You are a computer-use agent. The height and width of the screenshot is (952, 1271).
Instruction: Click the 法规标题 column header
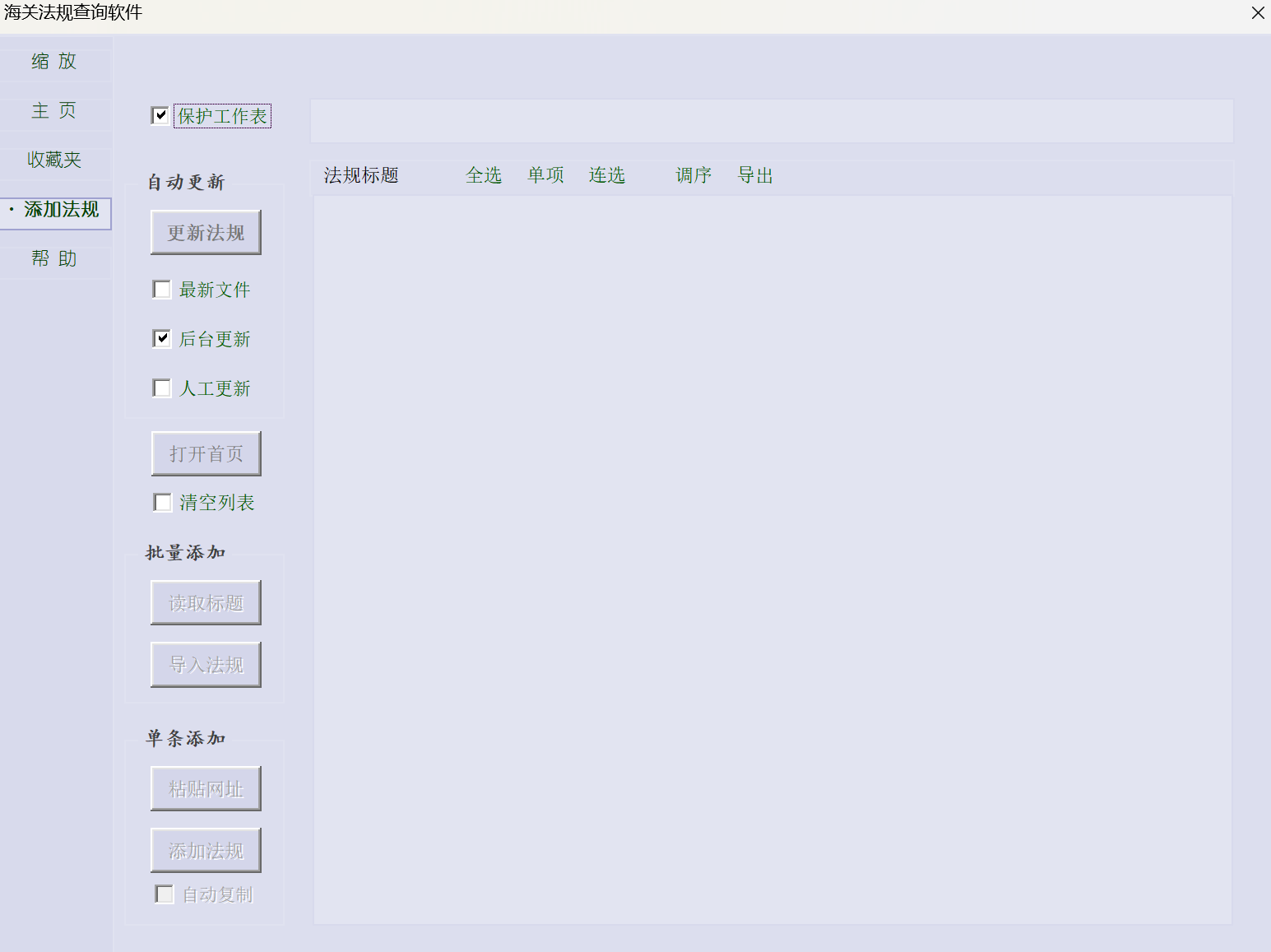tap(361, 175)
